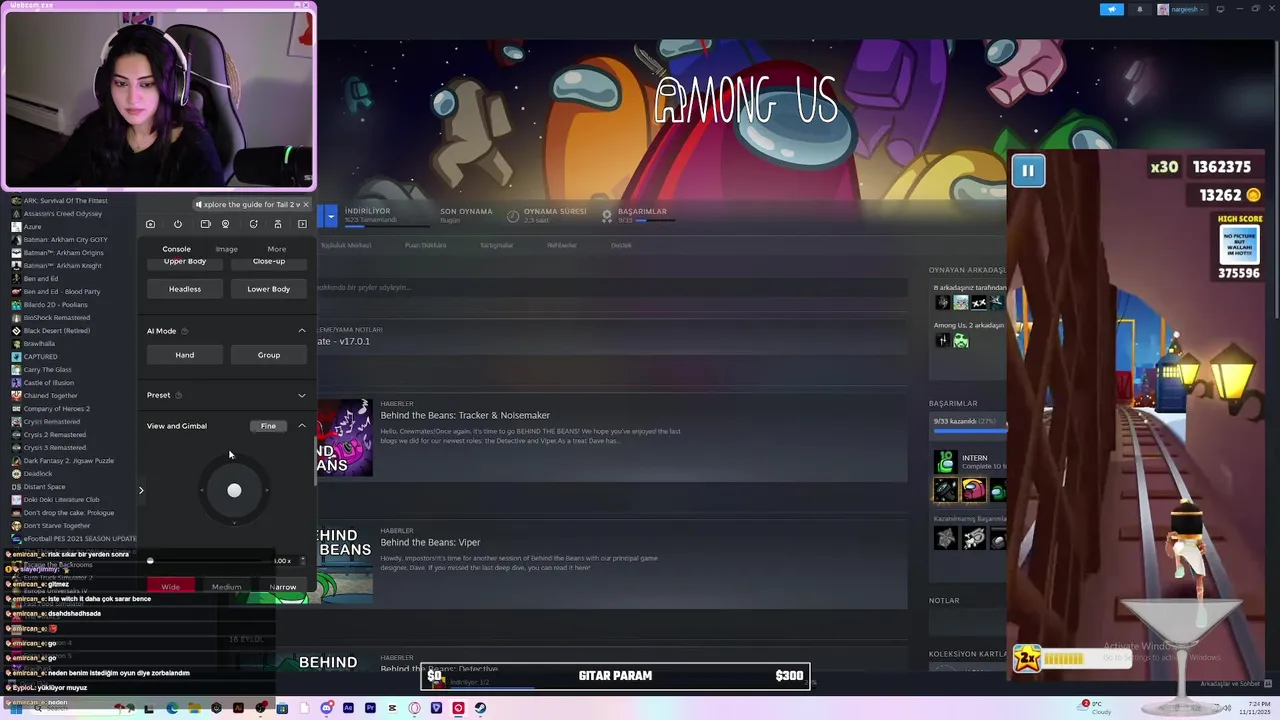Open Steam notifications bell icon
Viewport: 1280px width, 720px height.
pyautogui.click(x=1139, y=9)
